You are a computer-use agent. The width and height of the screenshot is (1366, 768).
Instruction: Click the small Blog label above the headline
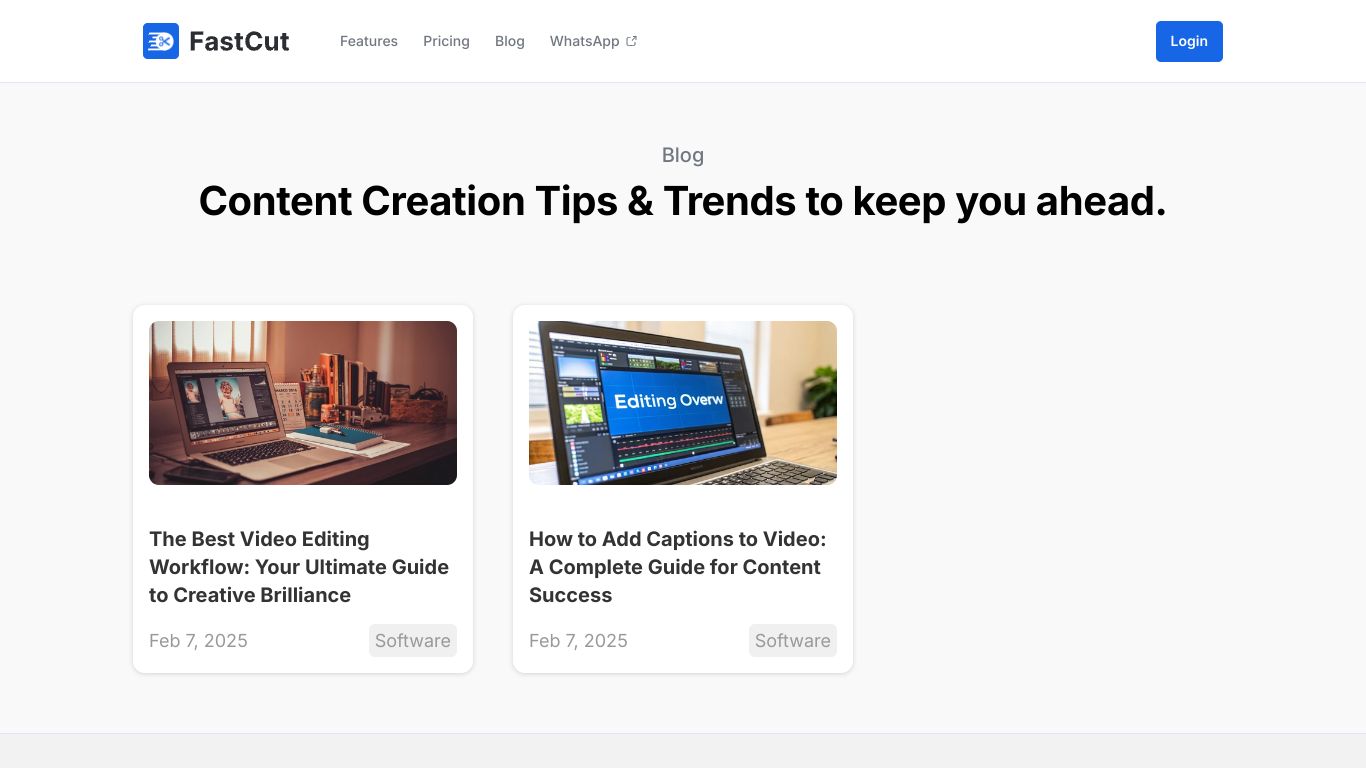point(683,155)
